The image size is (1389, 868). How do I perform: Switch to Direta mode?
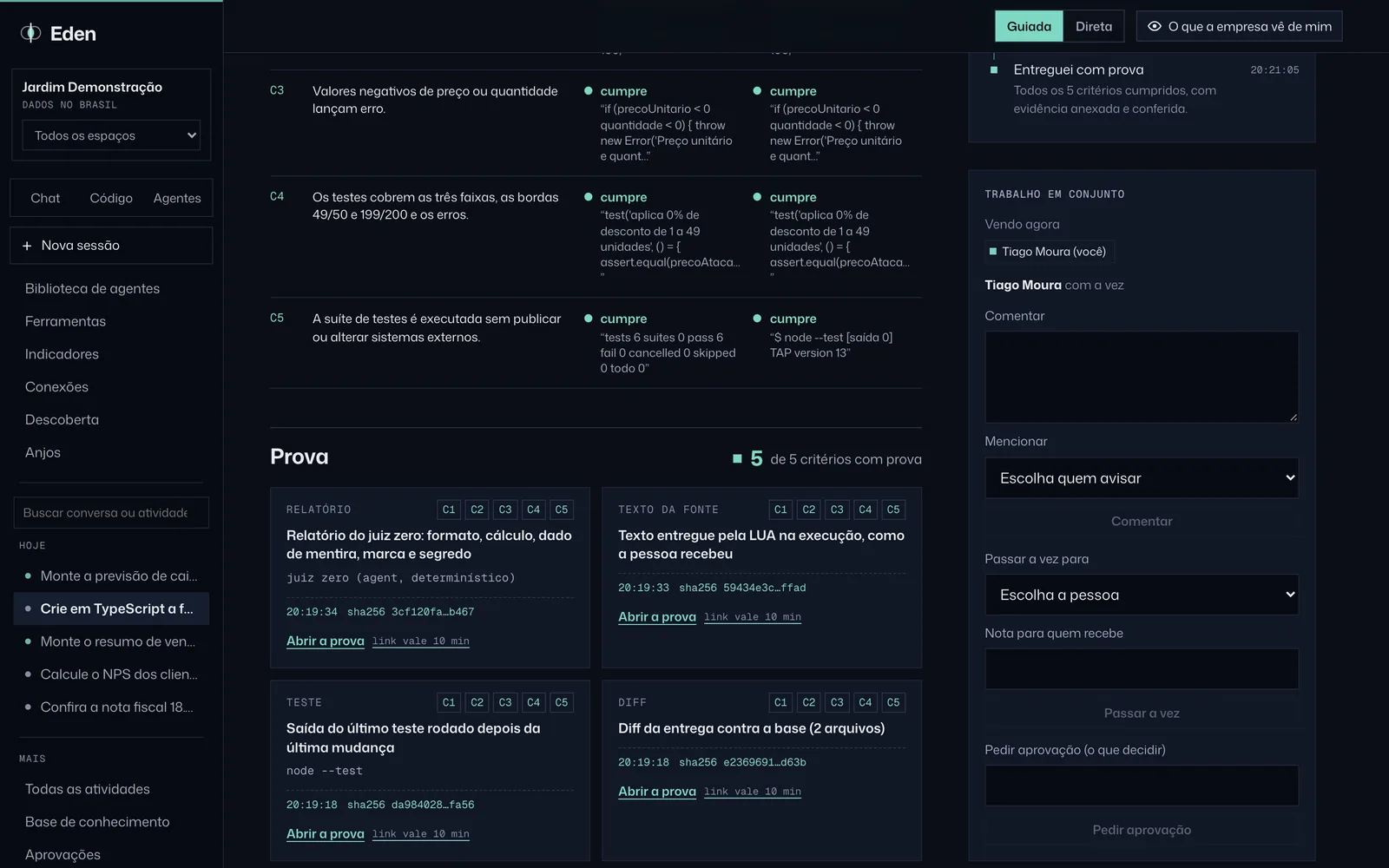point(1094,26)
